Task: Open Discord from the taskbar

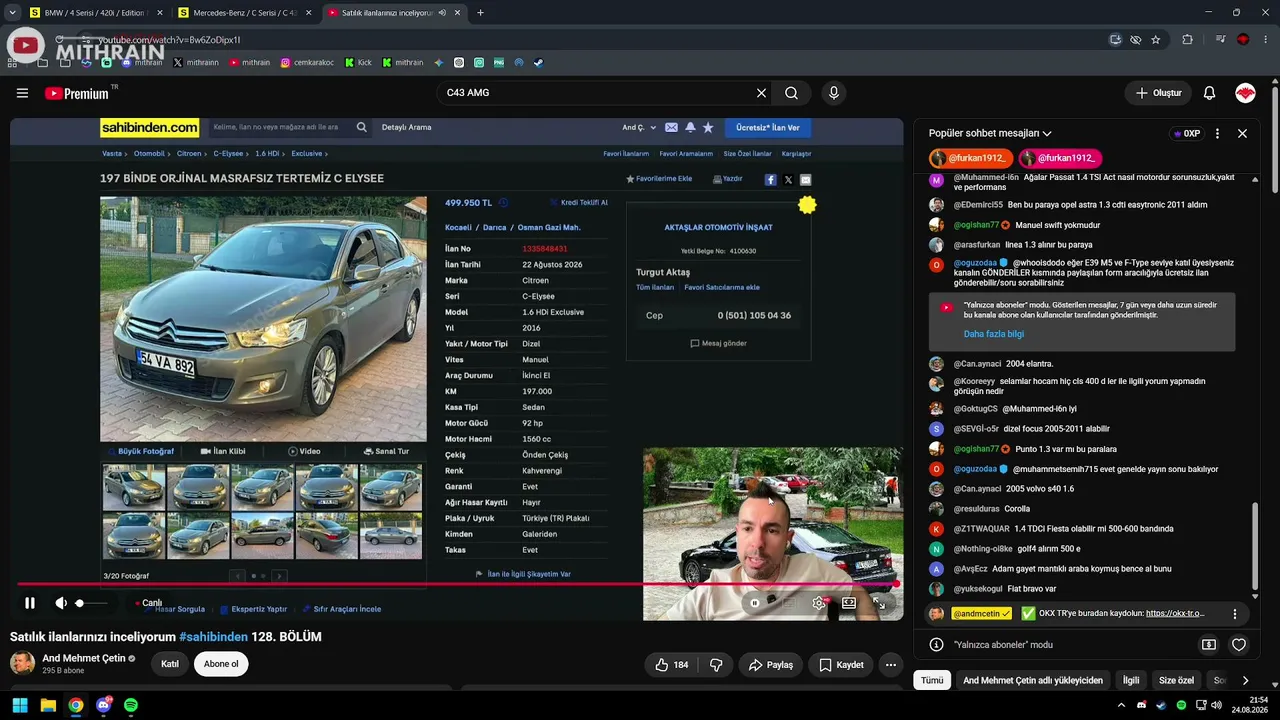Action: pos(103,705)
